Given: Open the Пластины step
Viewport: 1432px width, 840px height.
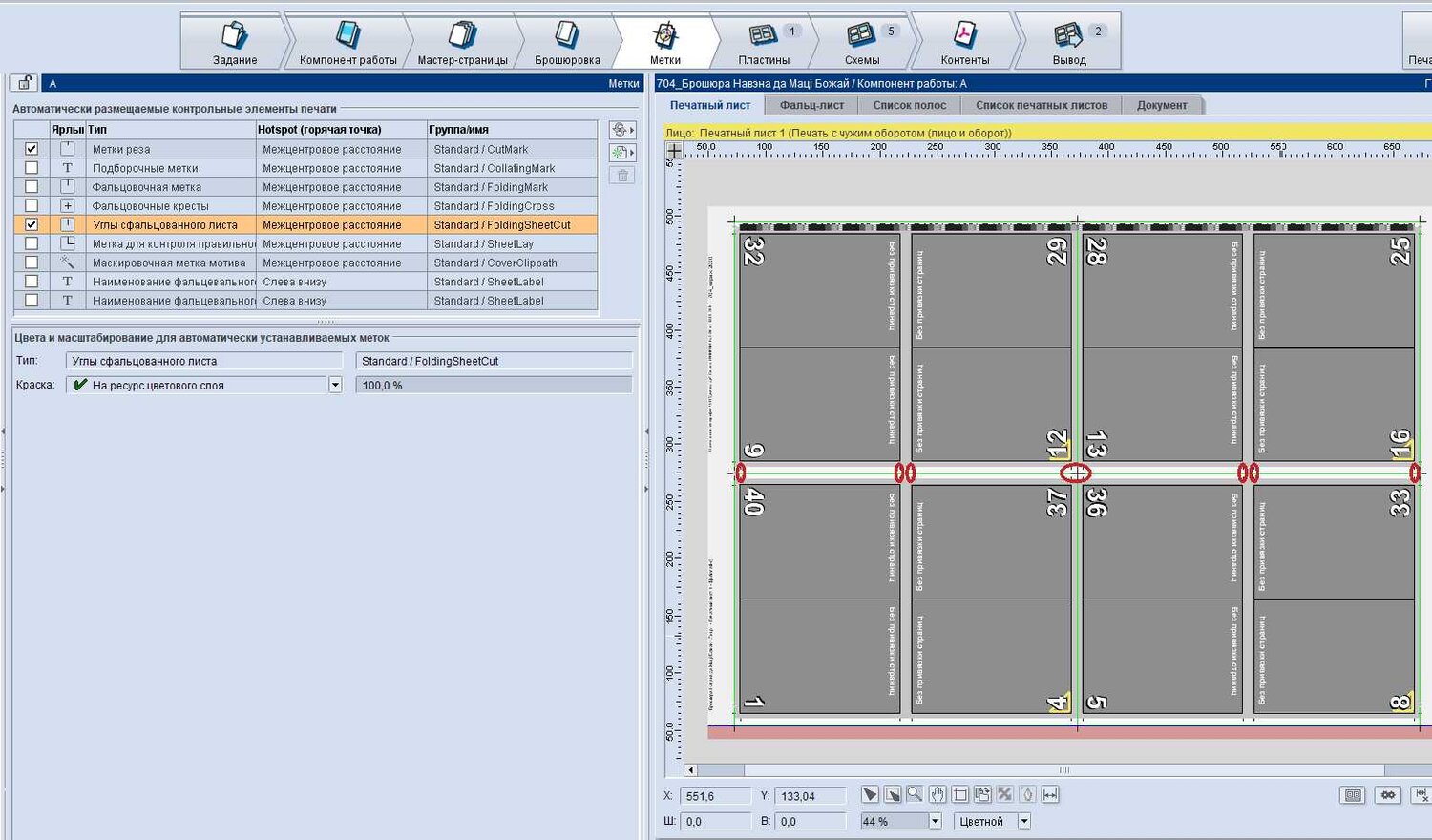Looking at the screenshot, I should coord(765,40).
